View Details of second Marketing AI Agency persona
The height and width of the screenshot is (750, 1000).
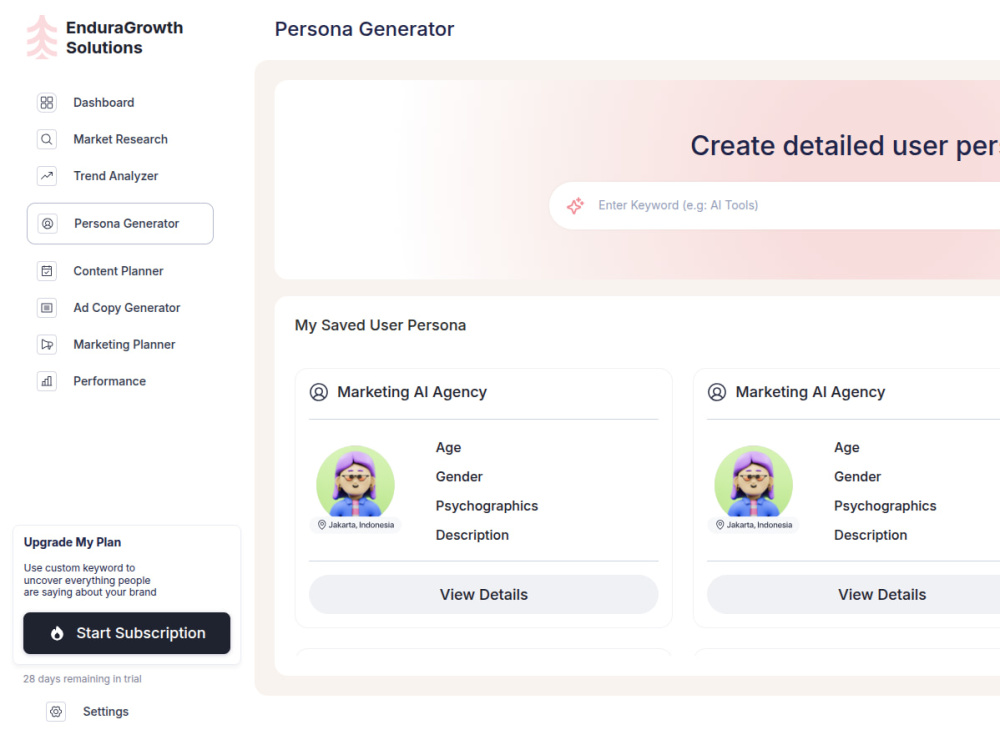[882, 594]
